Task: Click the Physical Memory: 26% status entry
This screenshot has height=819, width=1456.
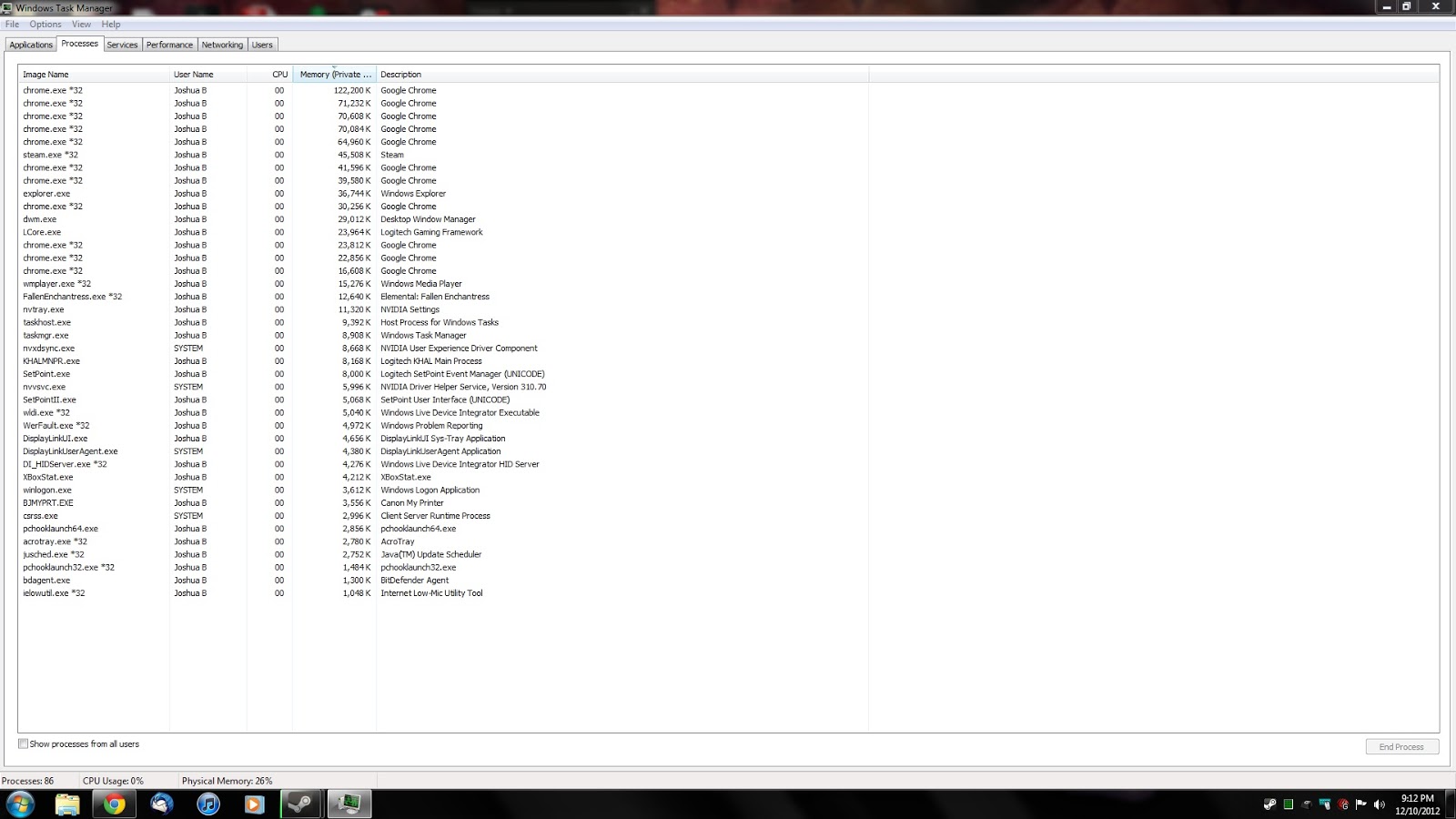Action: [x=227, y=781]
